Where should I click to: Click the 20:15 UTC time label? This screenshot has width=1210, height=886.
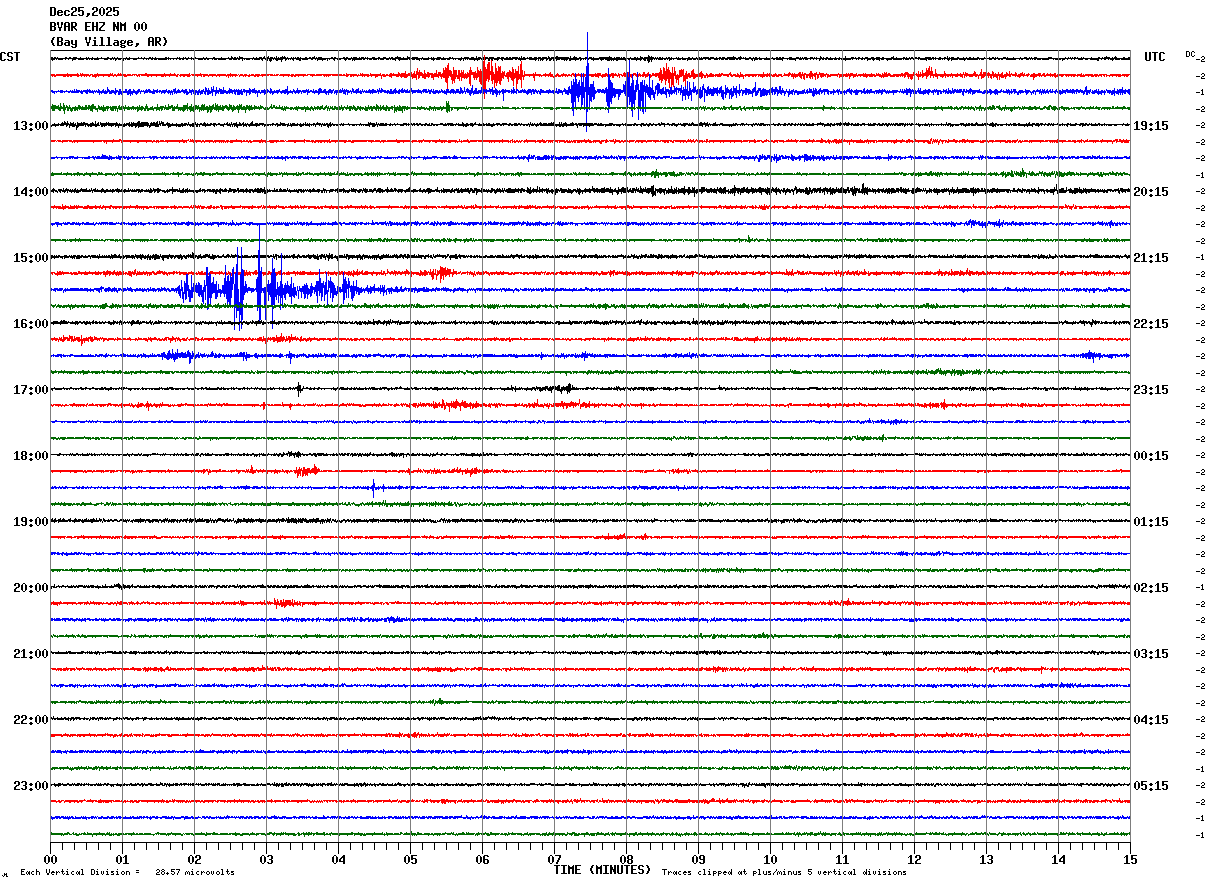1151,192
